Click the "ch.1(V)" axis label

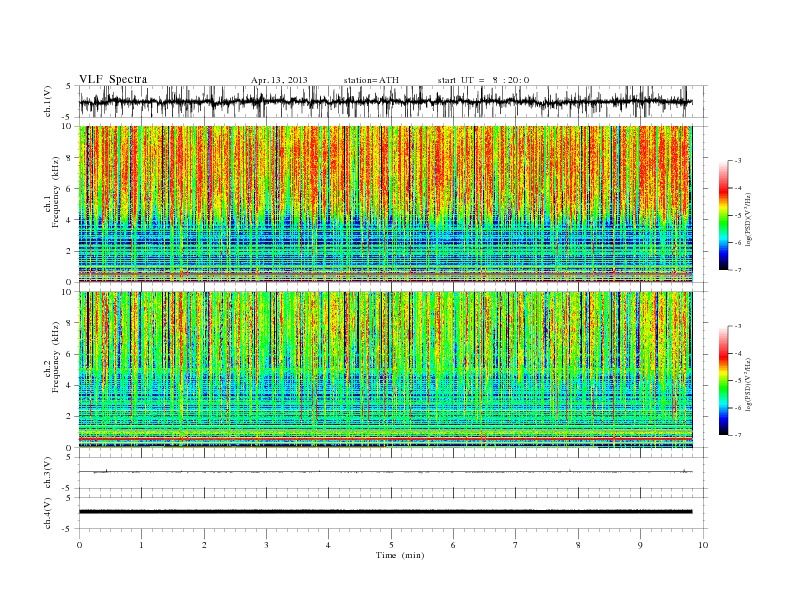point(48,102)
